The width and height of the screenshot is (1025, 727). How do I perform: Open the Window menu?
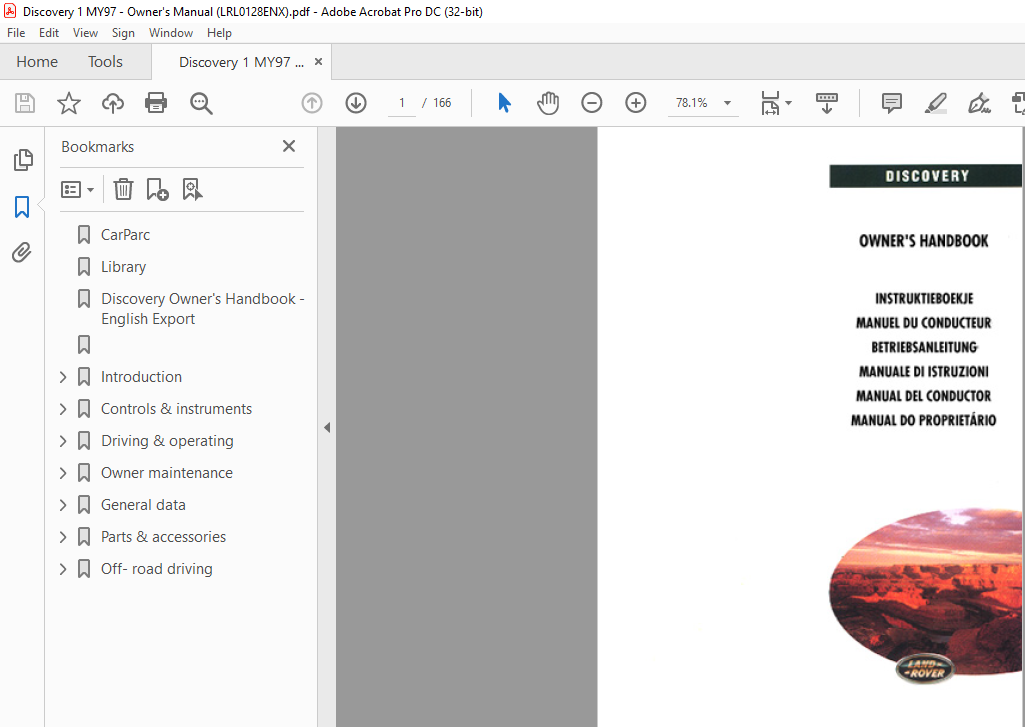tap(171, 33)
